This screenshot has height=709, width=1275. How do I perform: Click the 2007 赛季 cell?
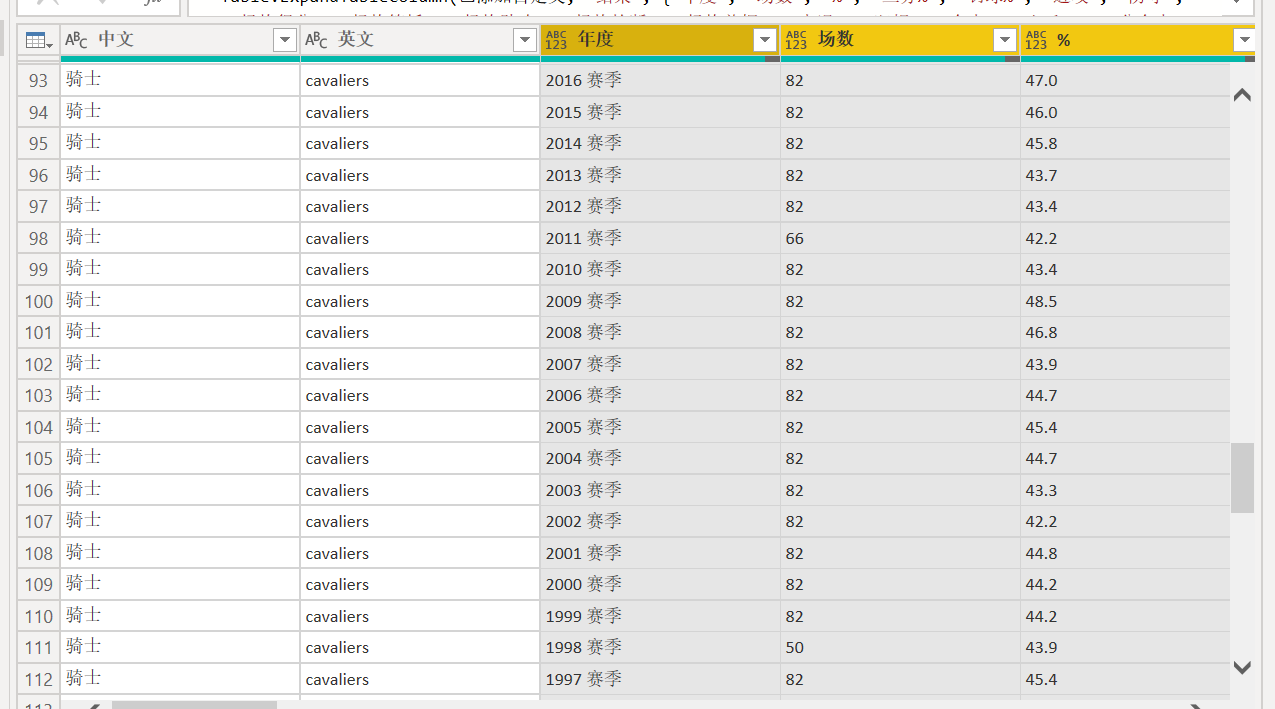tap(660, 365)
